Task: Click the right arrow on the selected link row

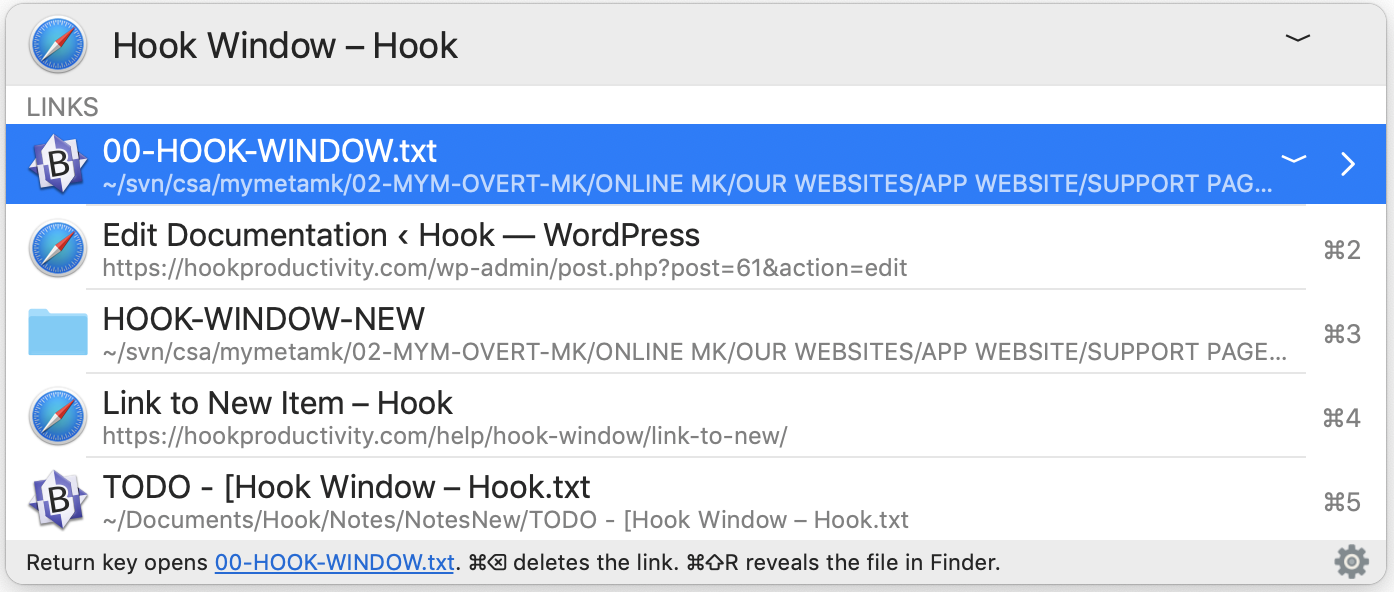Action: coord(1347,163)
